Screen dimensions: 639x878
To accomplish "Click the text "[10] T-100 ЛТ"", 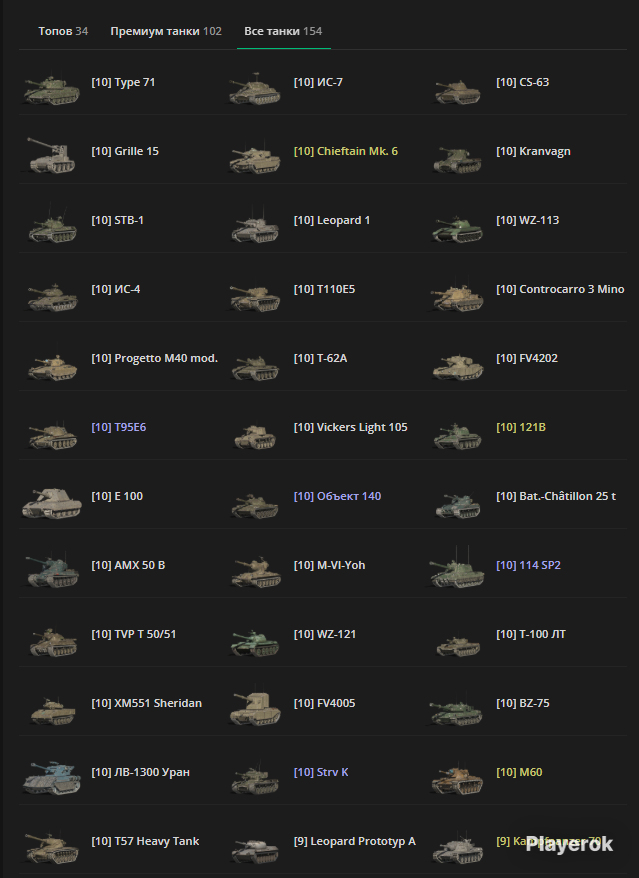I will (531, 634).
